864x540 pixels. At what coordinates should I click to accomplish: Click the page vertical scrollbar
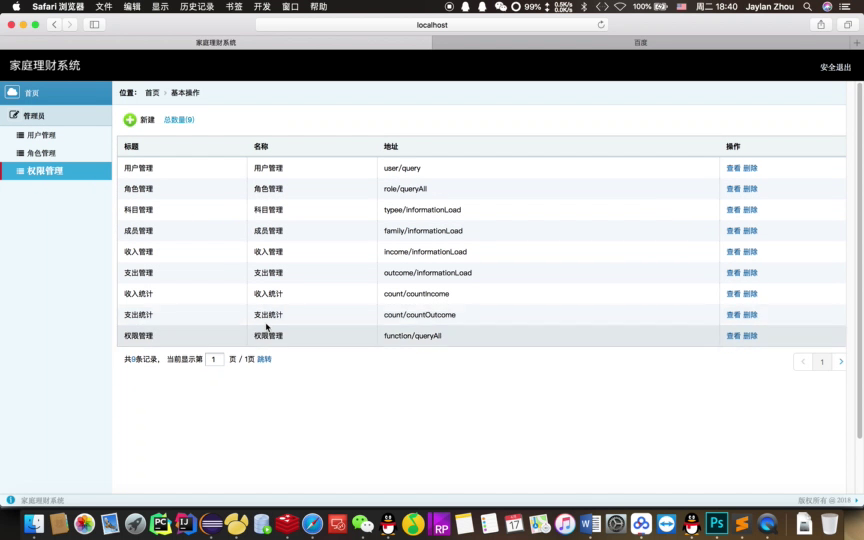(x=859, y=261)
